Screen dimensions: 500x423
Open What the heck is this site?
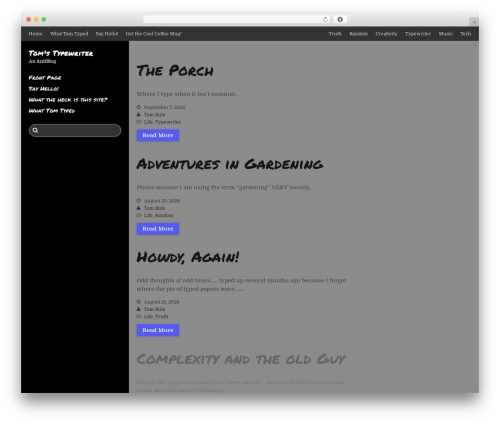pos(68,100)
